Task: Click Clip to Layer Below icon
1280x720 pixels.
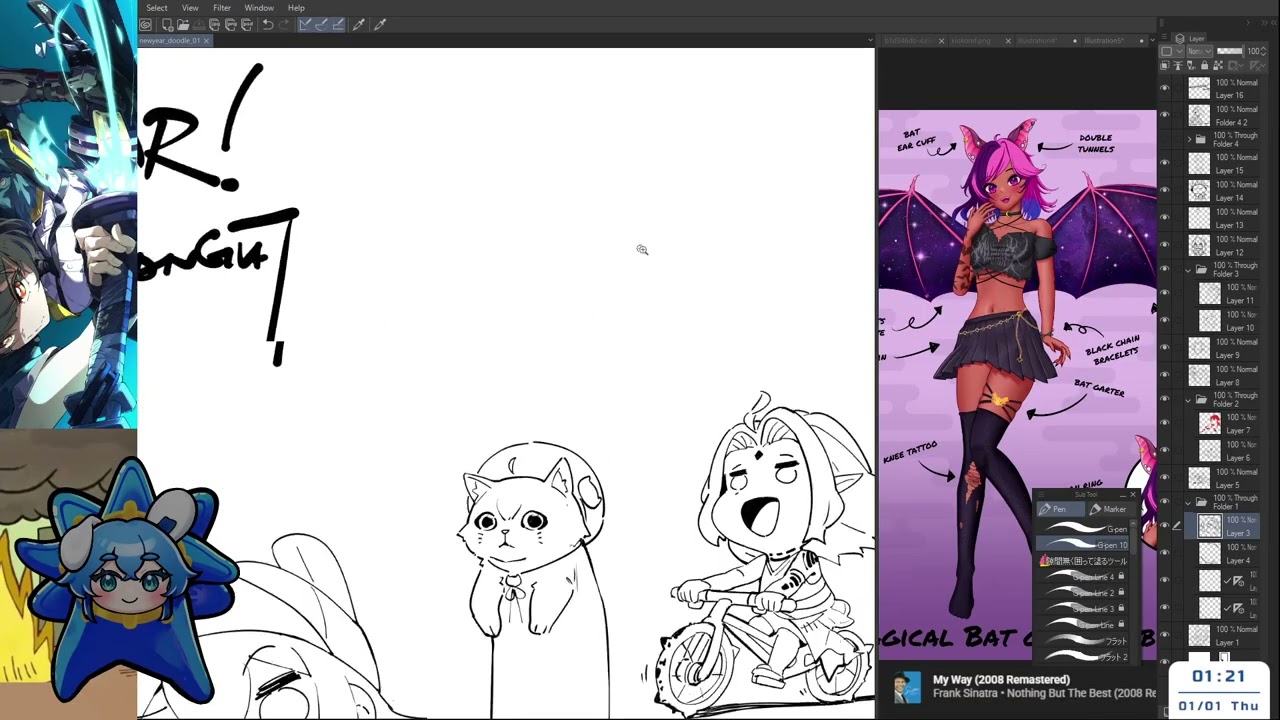Action: pos(1164,65)
